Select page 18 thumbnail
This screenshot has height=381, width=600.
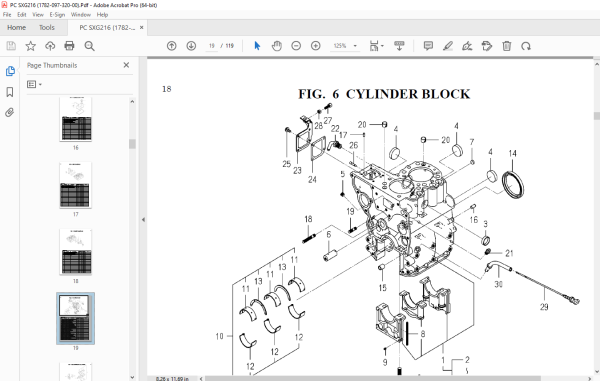[76, 252]
